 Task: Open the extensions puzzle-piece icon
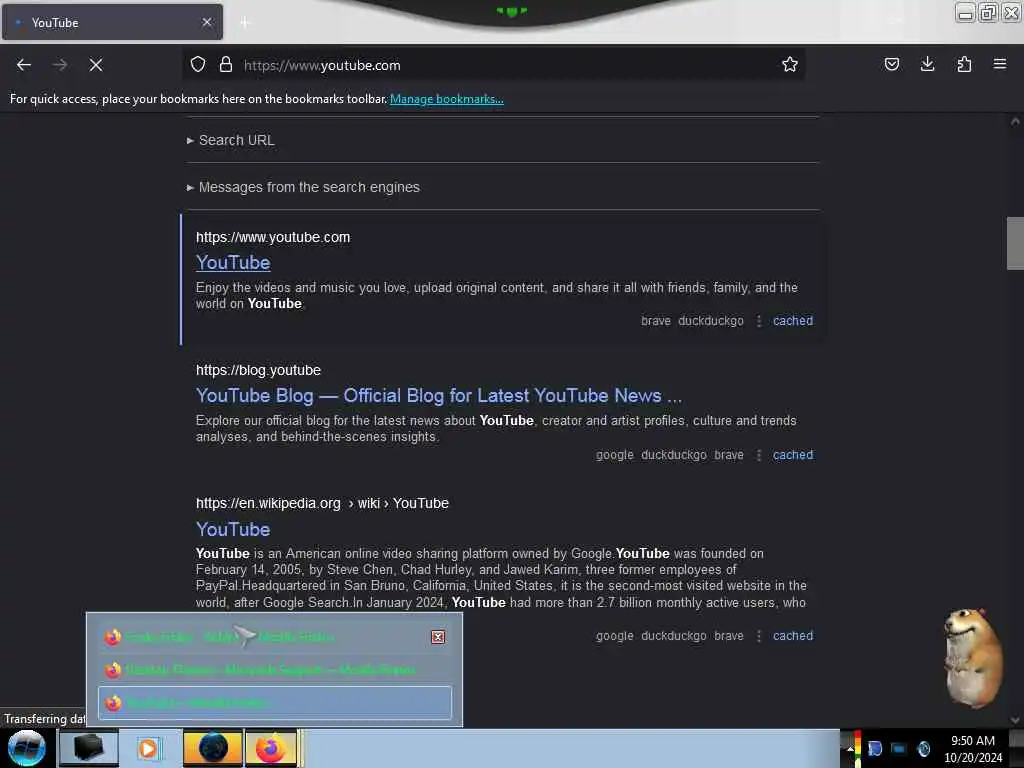pos(964,64)
